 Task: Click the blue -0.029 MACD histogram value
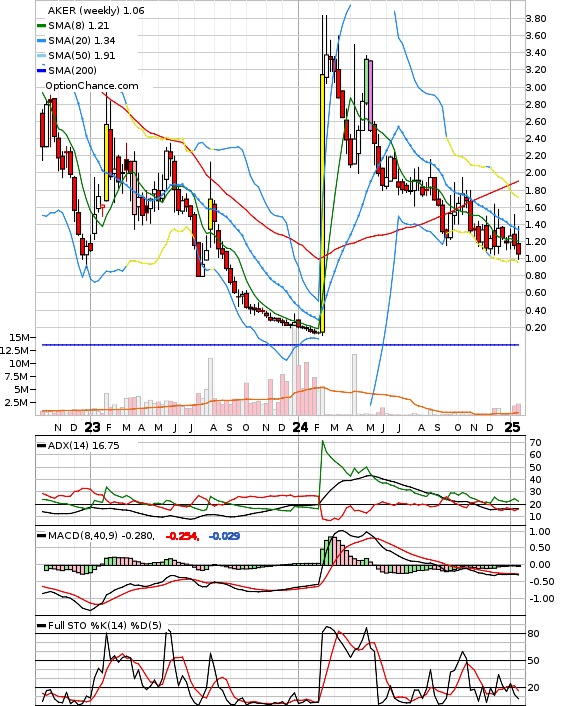[x=225, y=536]
